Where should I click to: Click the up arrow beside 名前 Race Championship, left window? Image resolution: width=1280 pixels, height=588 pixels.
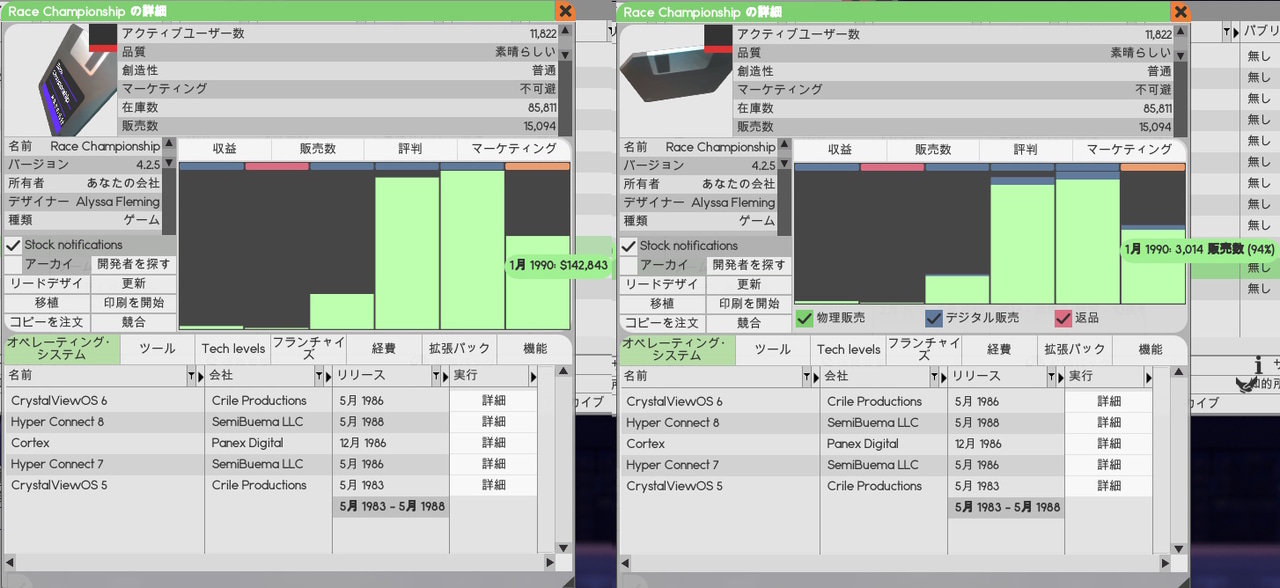(x=169, y=145)
